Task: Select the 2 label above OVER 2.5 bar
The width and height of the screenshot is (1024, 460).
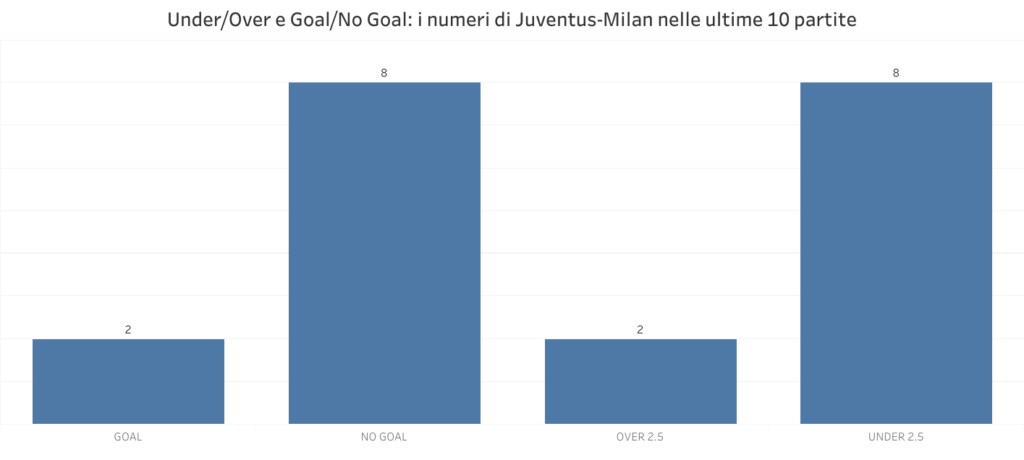Action: (x=640, y=330)
